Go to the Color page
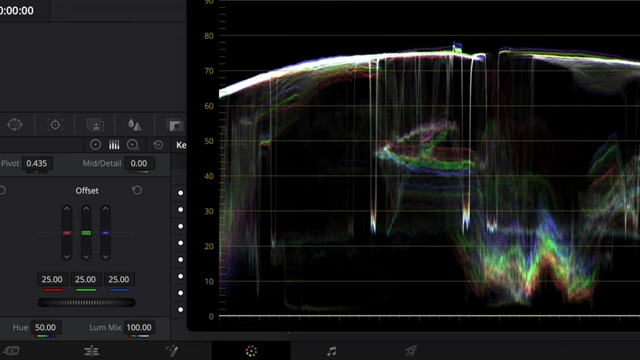This screenshot has height=360, width=640. click(251, 351)
